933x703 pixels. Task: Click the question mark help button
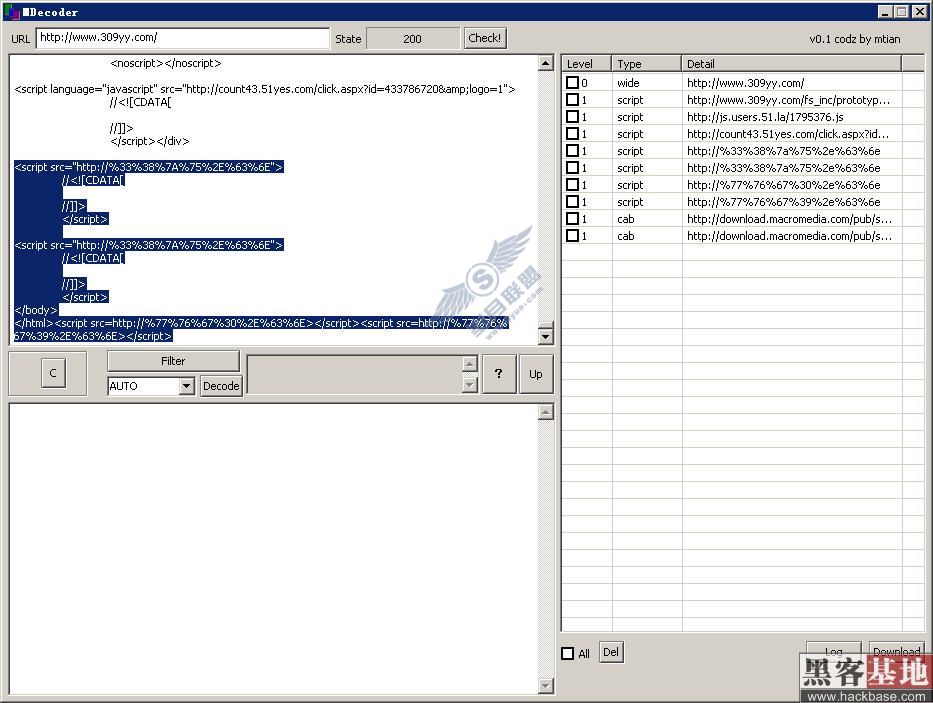(x=499, y=373)
